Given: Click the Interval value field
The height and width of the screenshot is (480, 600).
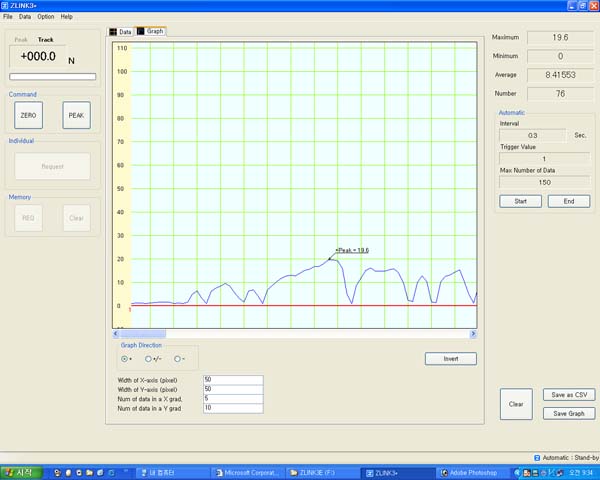Looking at the screenshot, I should pyautogui.click(x=531, y=133).
